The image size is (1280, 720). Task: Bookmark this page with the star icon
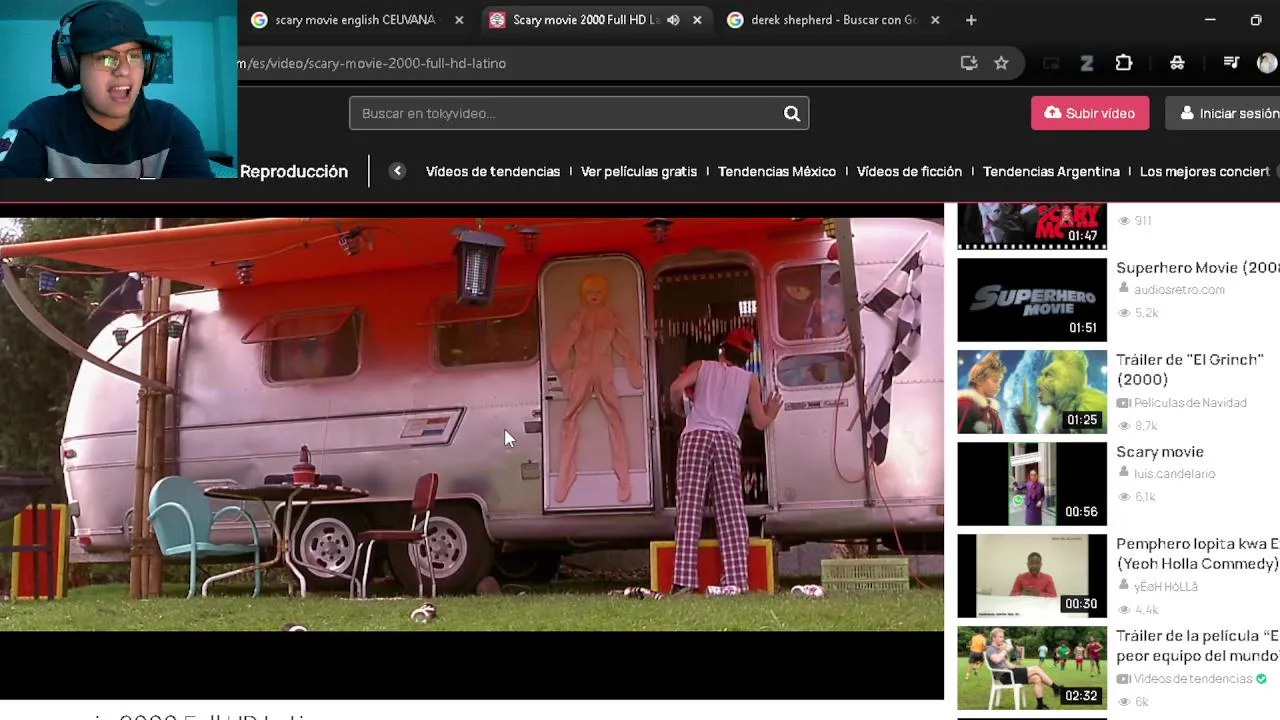pos(1001,63)
